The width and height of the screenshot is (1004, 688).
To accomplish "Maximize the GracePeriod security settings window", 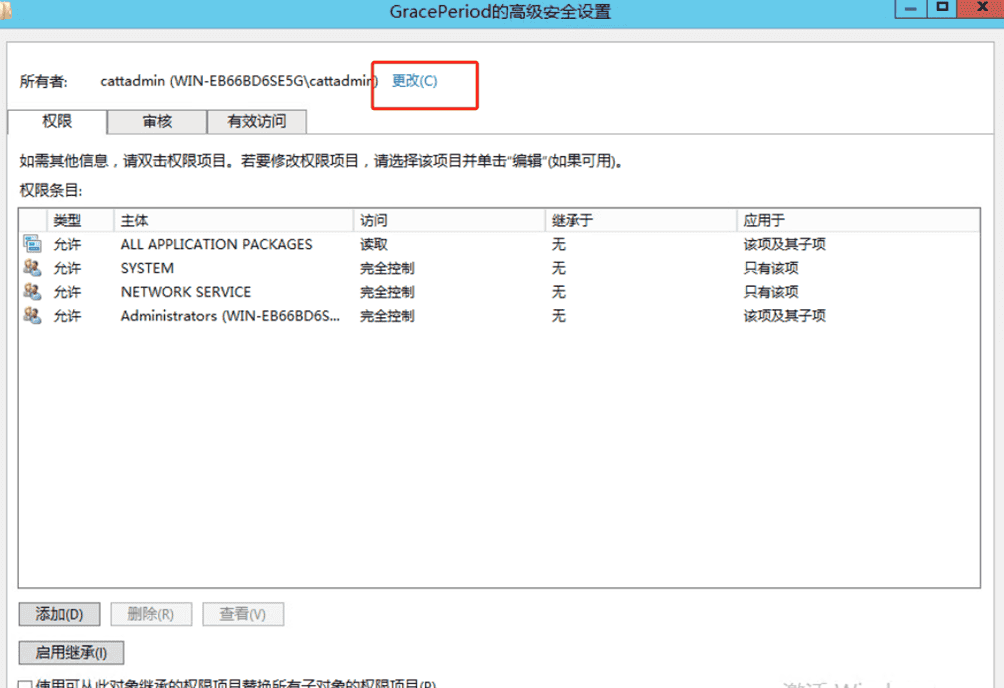I will pos(941,9).
